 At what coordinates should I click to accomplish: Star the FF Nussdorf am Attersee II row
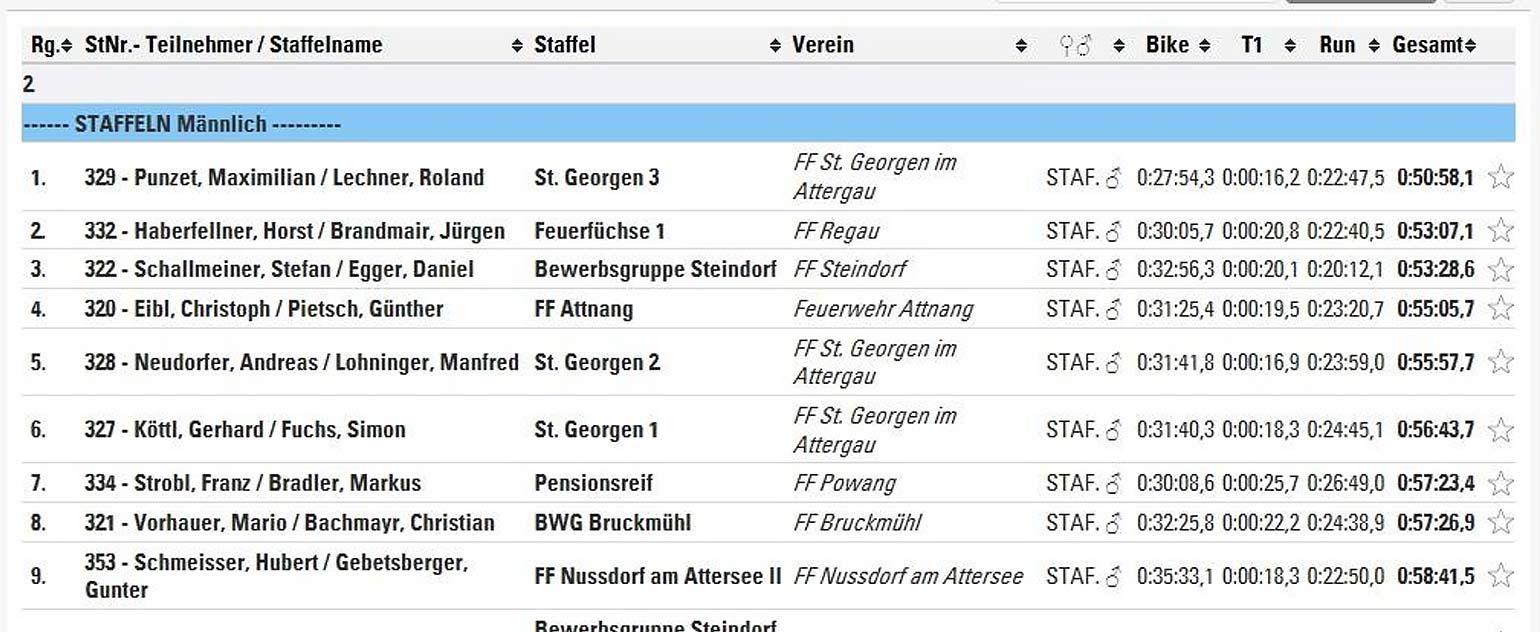(1500, 576)
